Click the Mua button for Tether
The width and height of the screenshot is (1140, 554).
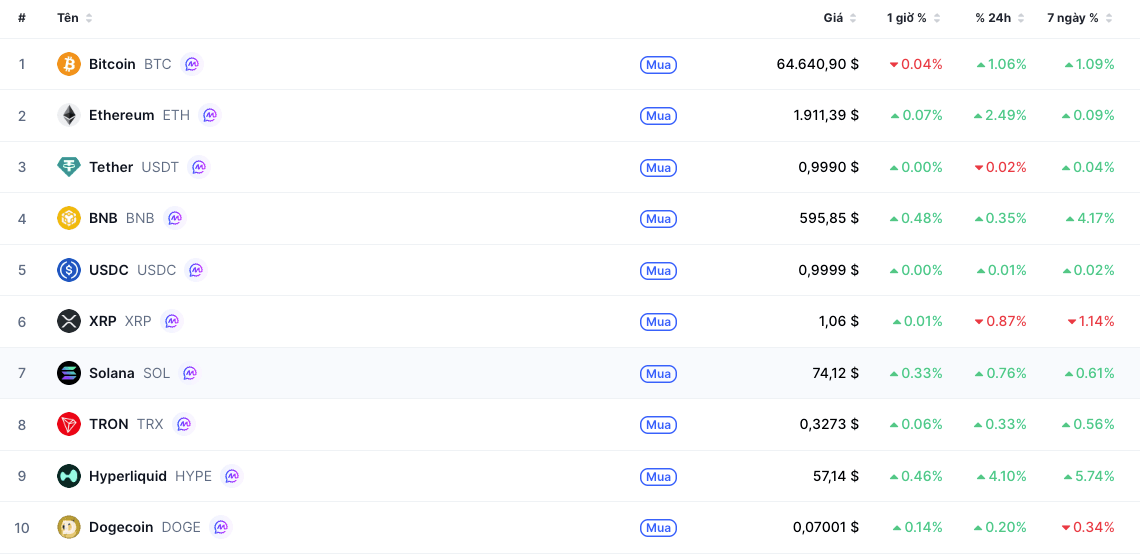click(x=659, y=168)
